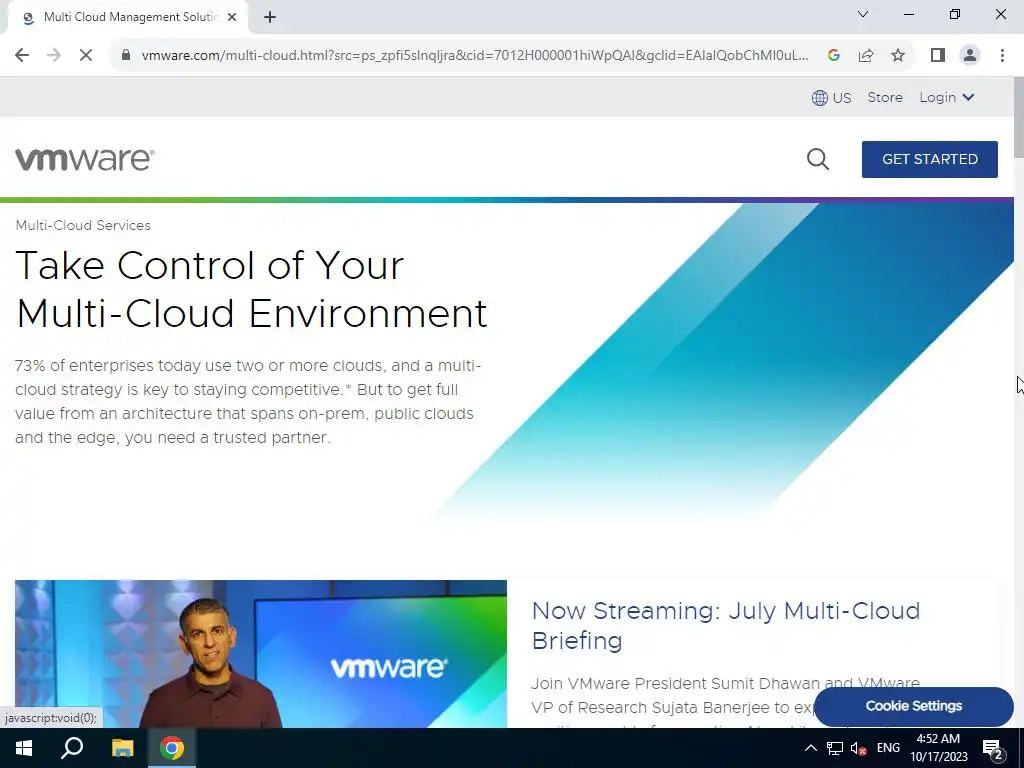Click the GET STARTED button
The image size is (1024, 768).
coord(930,159)
